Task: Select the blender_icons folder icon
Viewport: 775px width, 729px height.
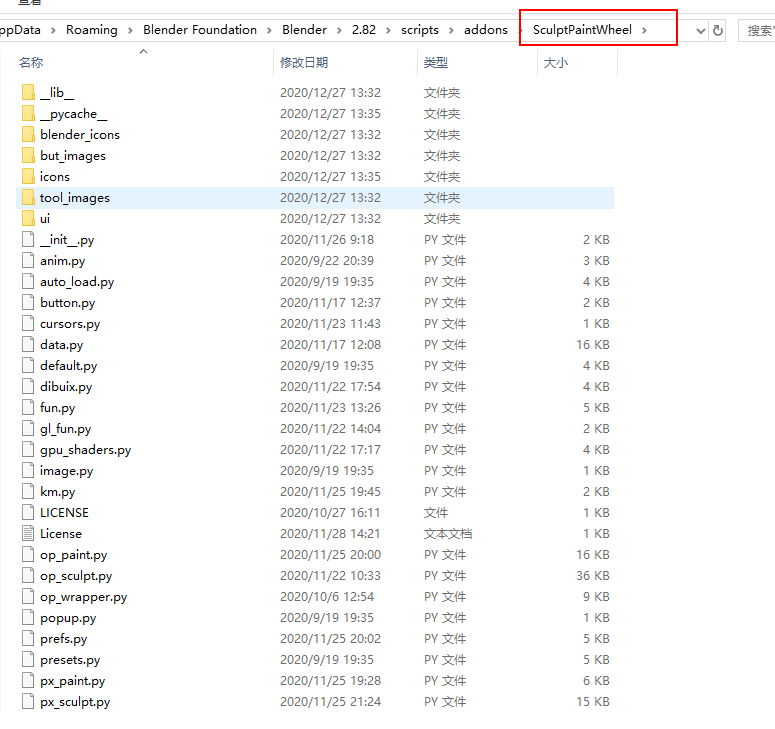Action: (28, 134)
